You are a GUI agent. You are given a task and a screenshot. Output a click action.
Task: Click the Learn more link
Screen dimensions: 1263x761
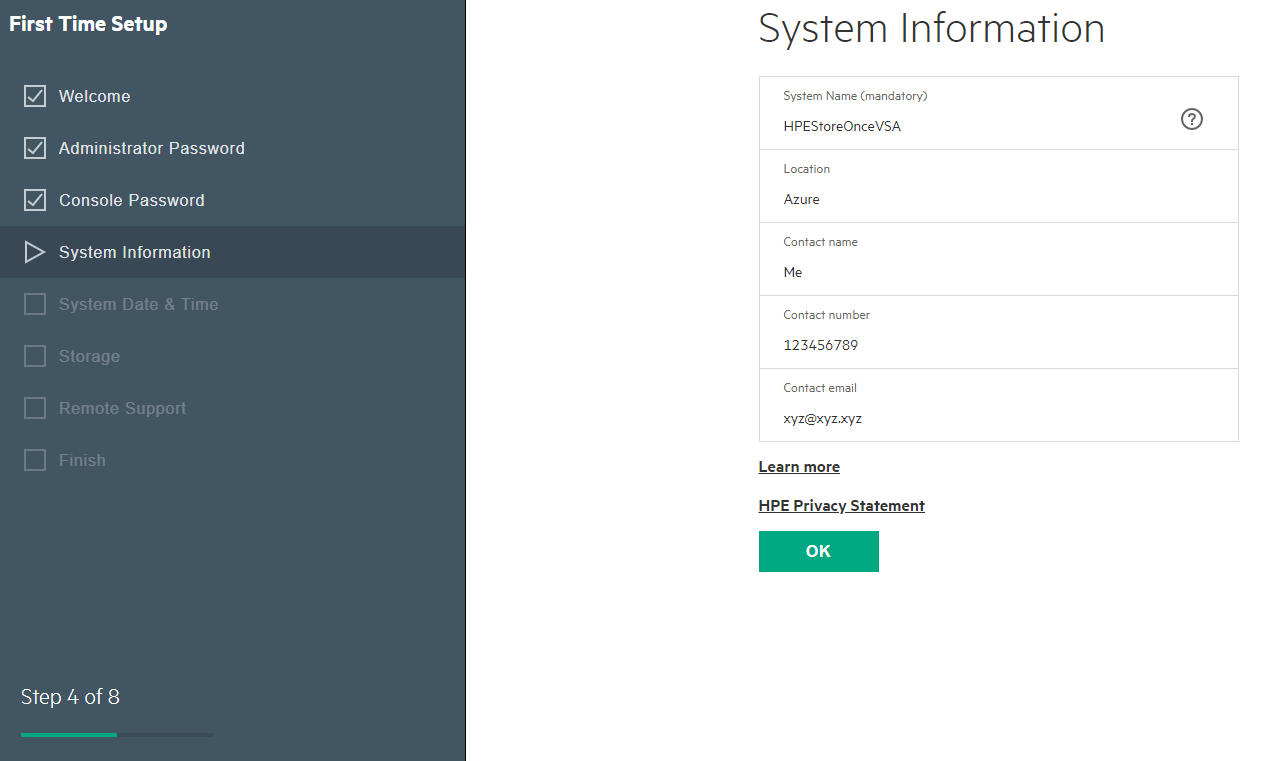coord(798,466)
